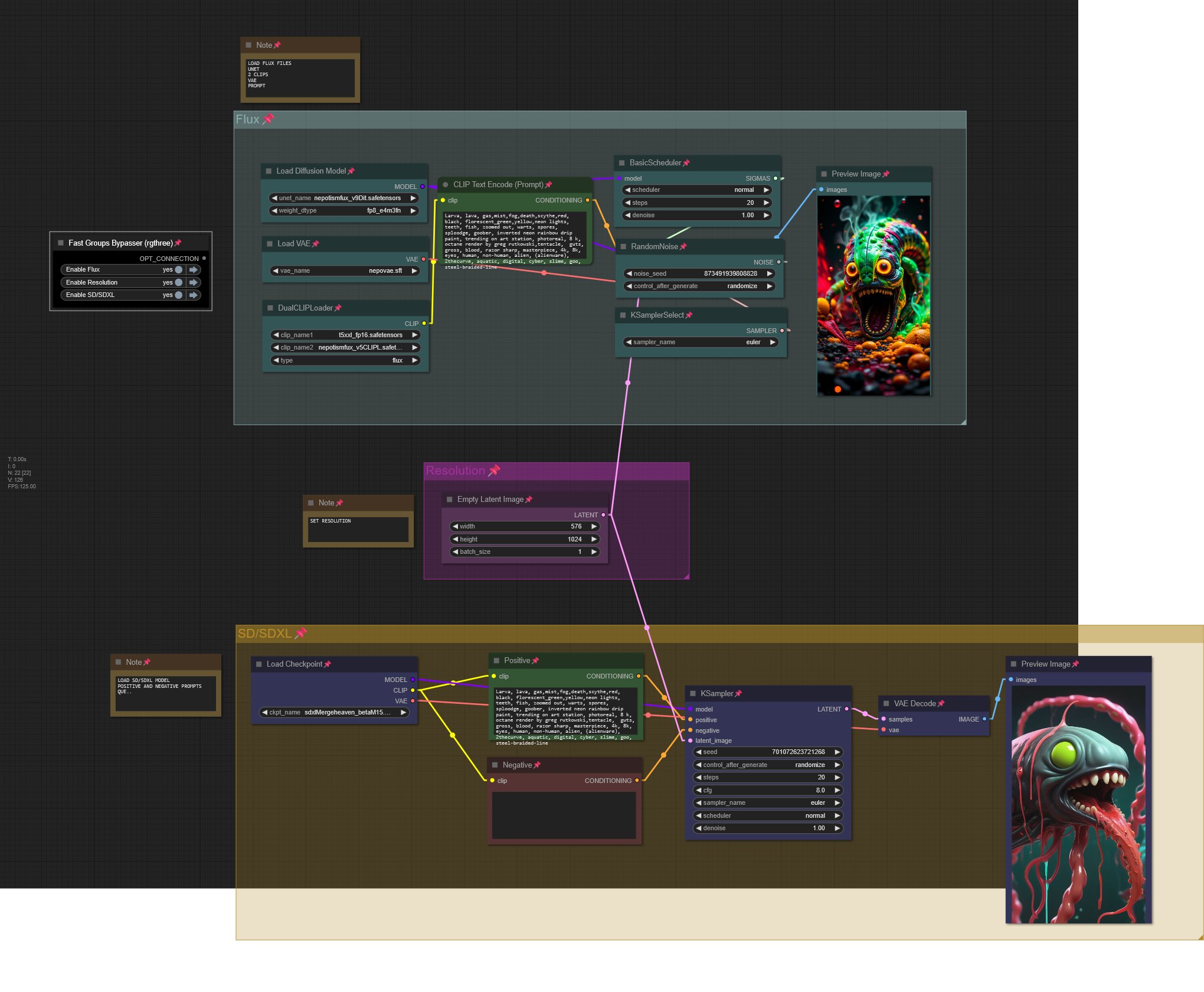The image size is (1204, 992).
Task: Click pin icon on VAE Decode node
Action: coord(941,704)
